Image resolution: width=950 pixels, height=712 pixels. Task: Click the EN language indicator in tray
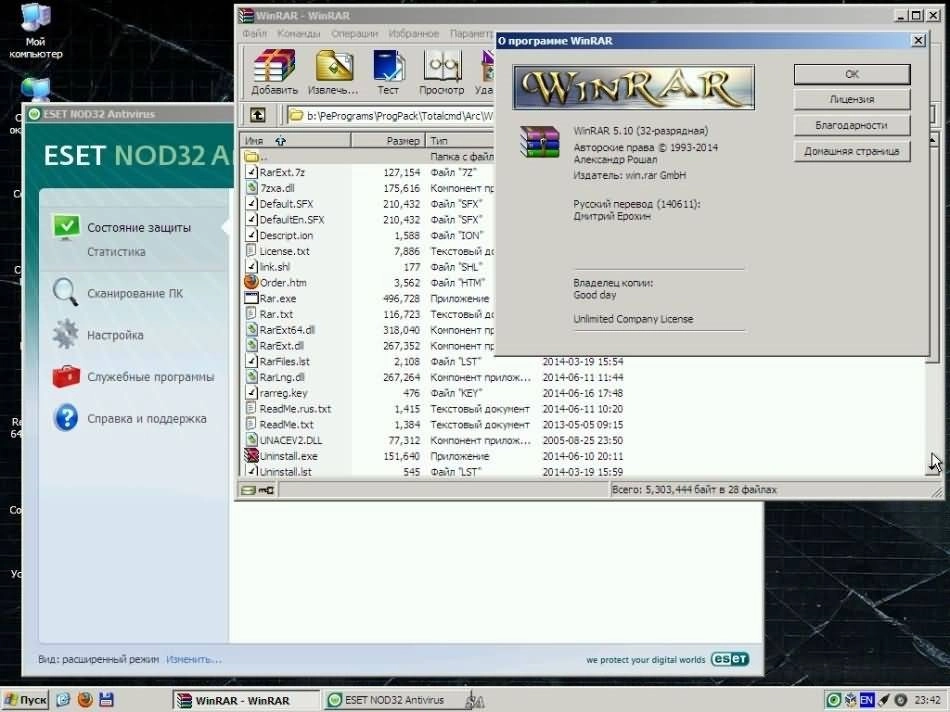(x=866, y=700)
